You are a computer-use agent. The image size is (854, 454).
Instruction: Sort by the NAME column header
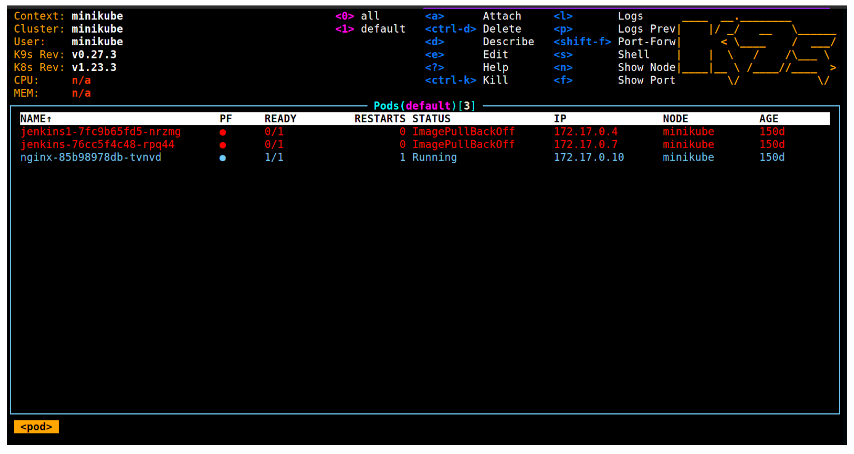pyautogui.click(x=36, y=119)
